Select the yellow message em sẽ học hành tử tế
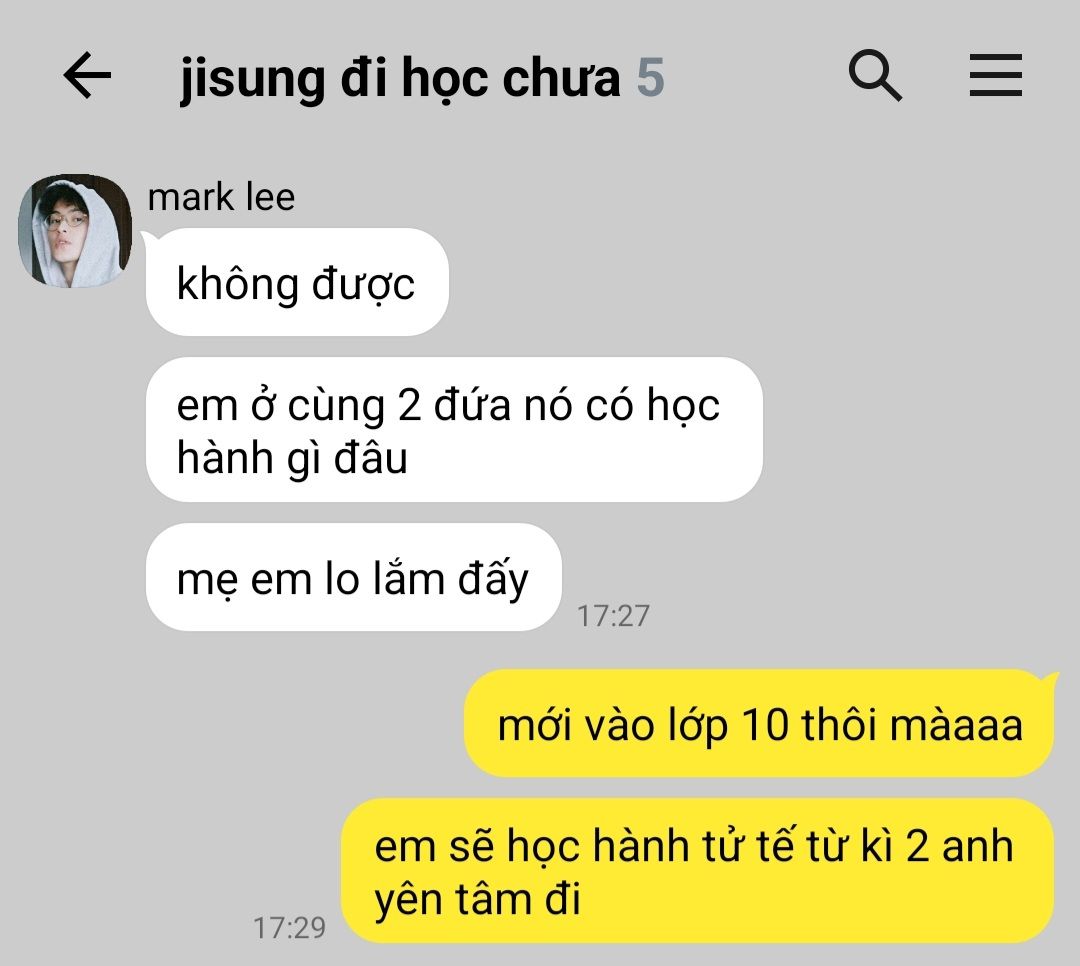This screenshot has height=966, width=1080. 698,871
